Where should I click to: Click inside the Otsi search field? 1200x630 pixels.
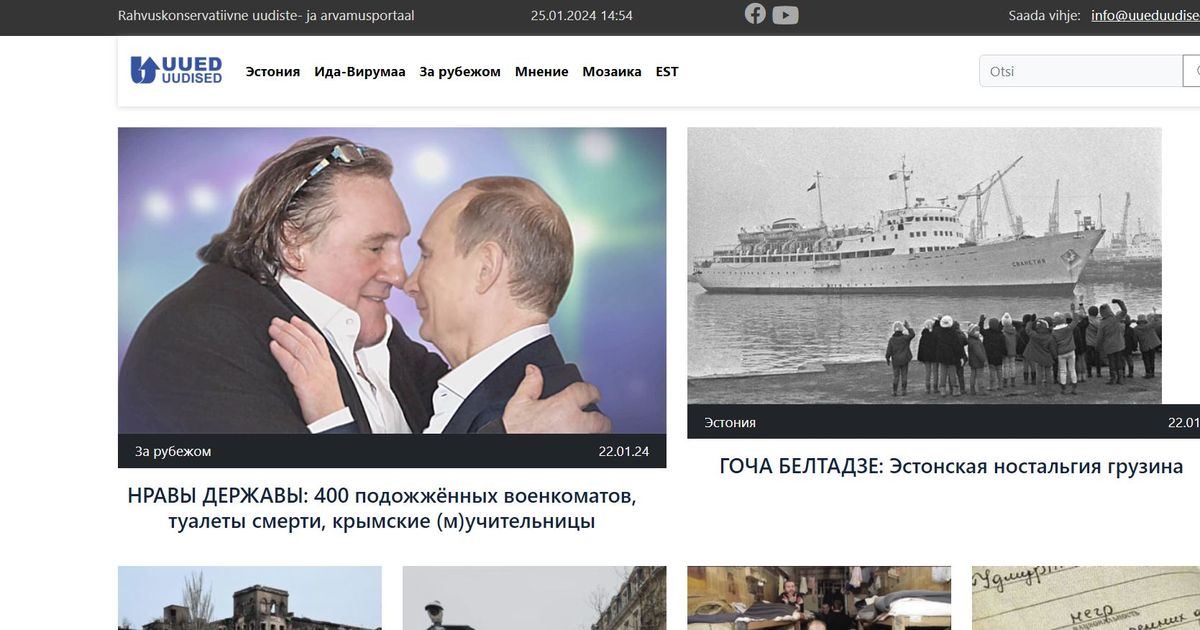1081,71
